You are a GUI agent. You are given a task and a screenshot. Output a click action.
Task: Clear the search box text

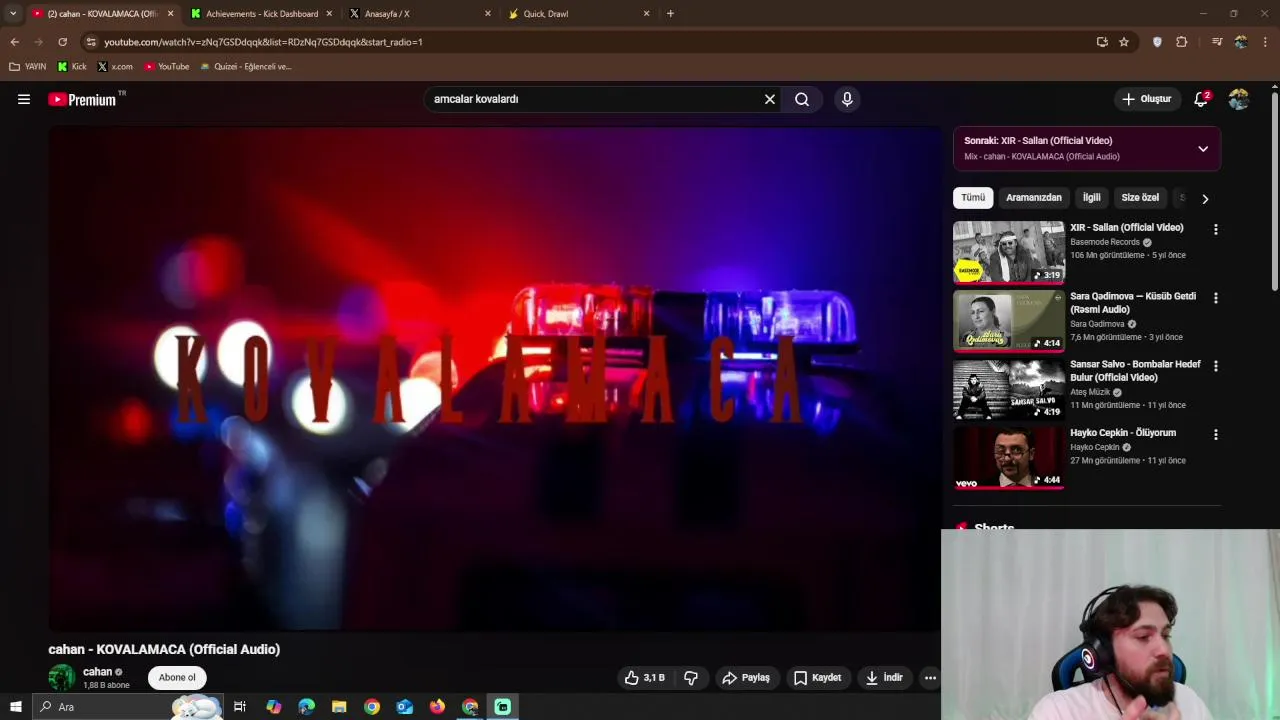pyautogui.click(x=770, y=99)
